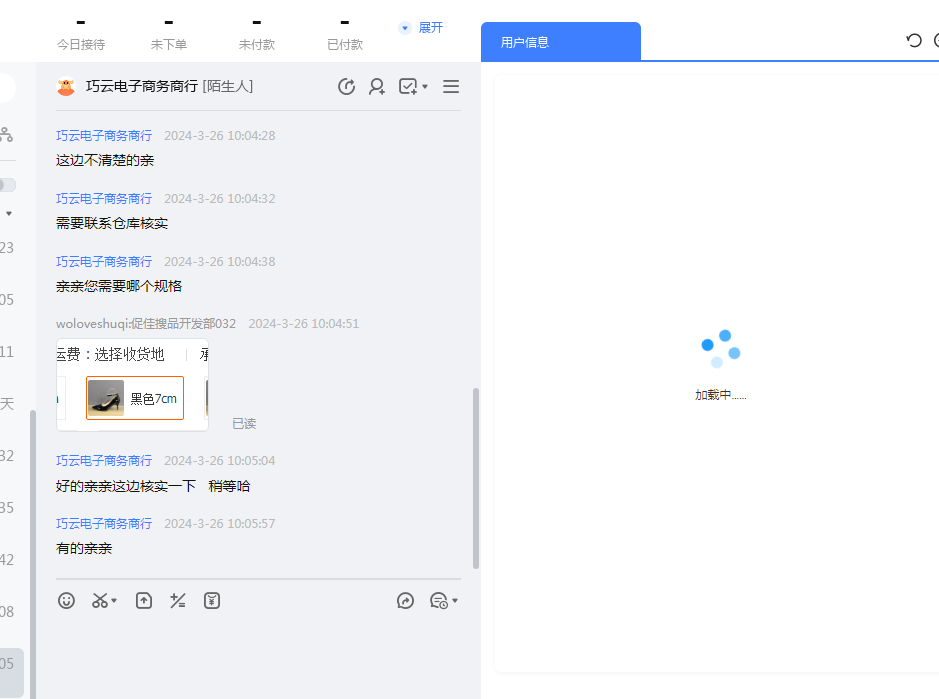The height and width of the screenshot is (699, 939).
Task: Click the undo arrow at top right
Action: coord(913,40)
